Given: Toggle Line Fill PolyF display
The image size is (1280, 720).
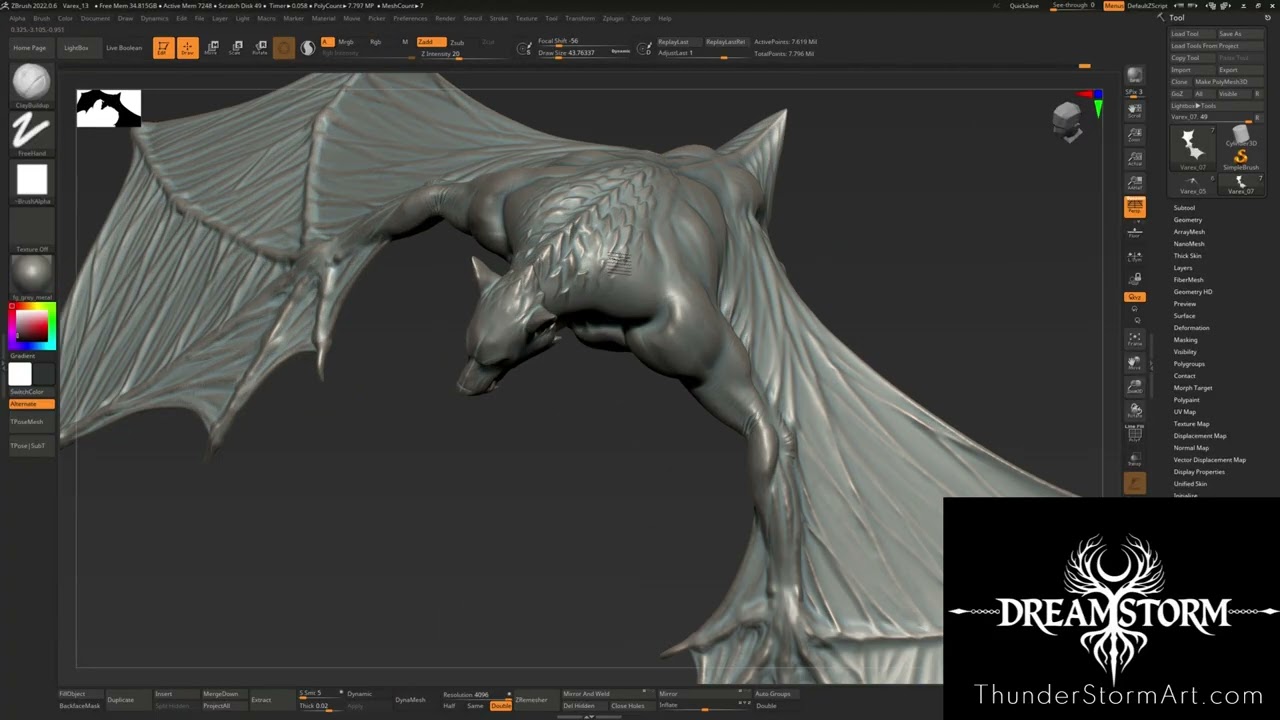Looking at the screenshot, I should tap(1134, 433).
